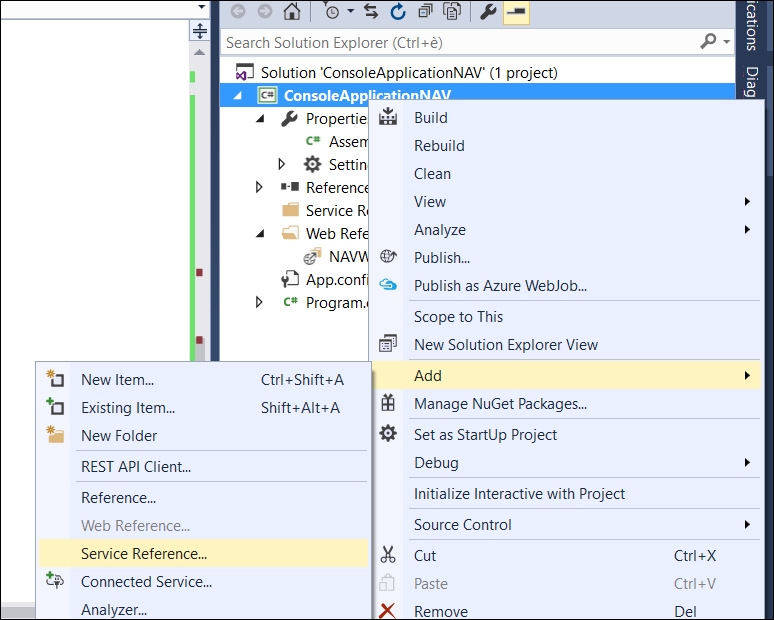Click the Back arrow in Solution Explorer toolbar
This screenshot has width=774, height=620.
pos(238,11)
